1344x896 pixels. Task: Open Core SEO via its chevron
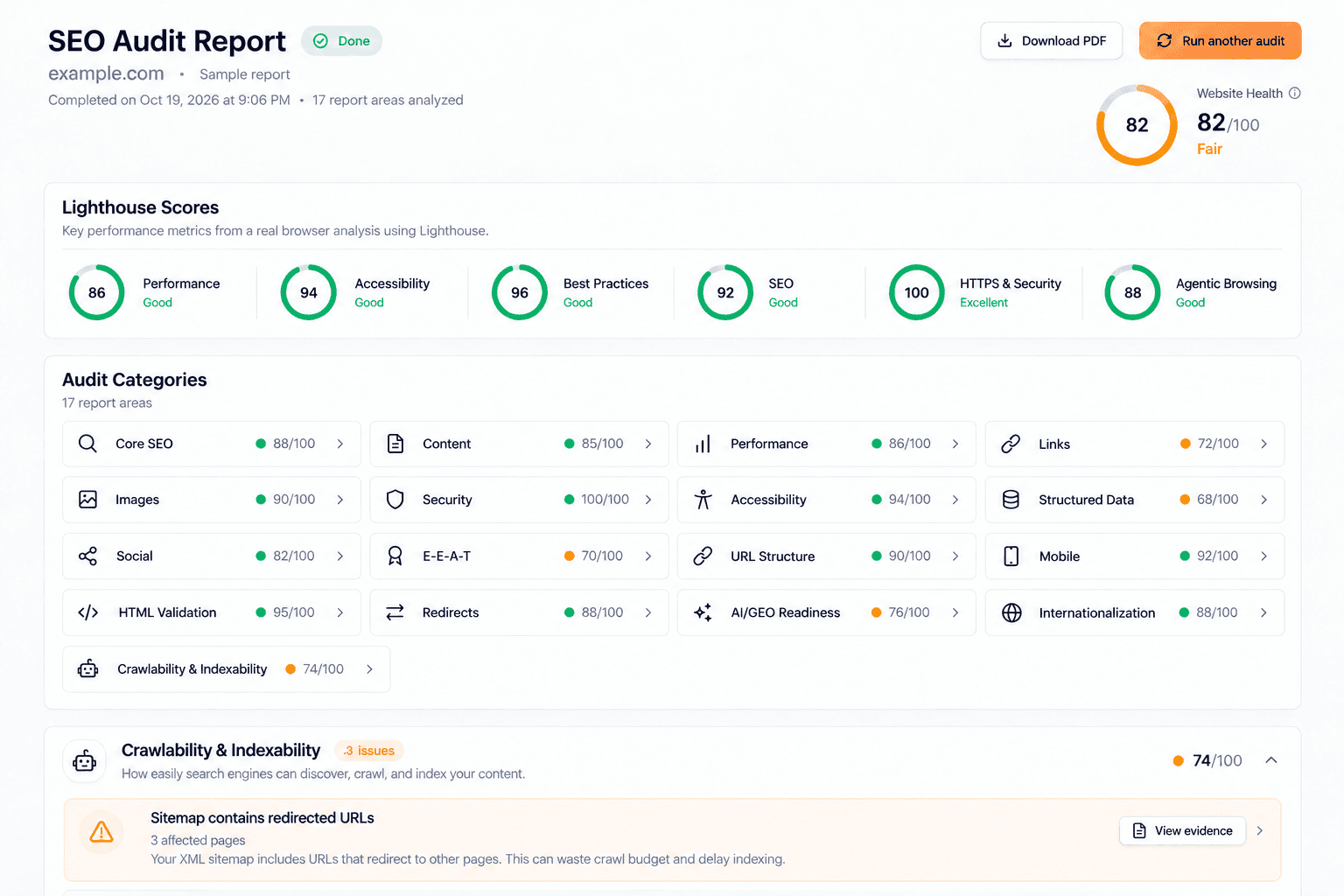(x=340, y=444)
